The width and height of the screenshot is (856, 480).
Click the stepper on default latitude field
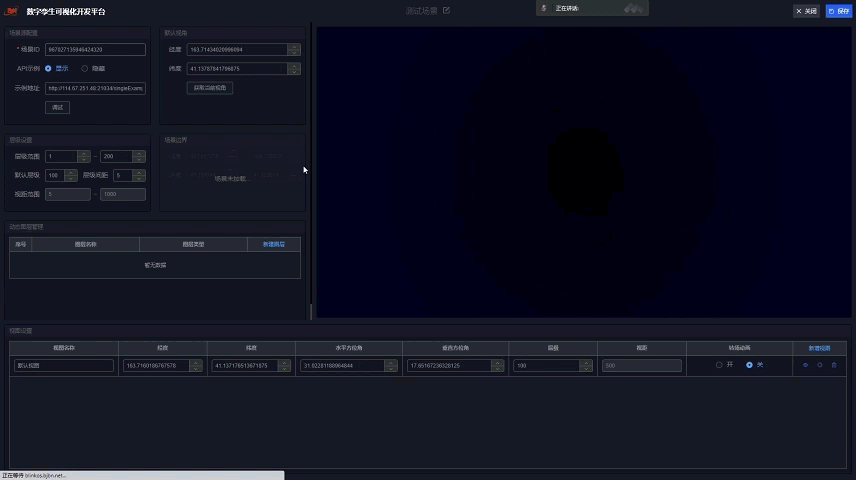click(x=293, y=69)
